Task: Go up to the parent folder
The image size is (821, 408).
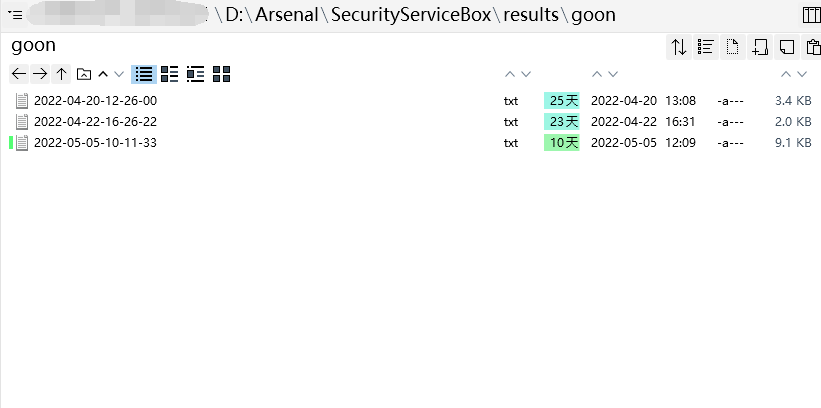Action: tap(62, 74)
